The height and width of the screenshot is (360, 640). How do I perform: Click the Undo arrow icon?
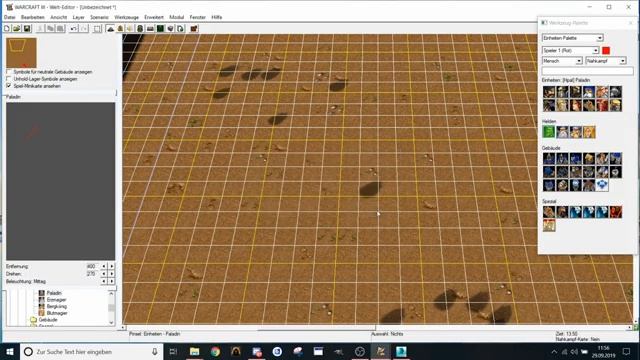(73, 29)
